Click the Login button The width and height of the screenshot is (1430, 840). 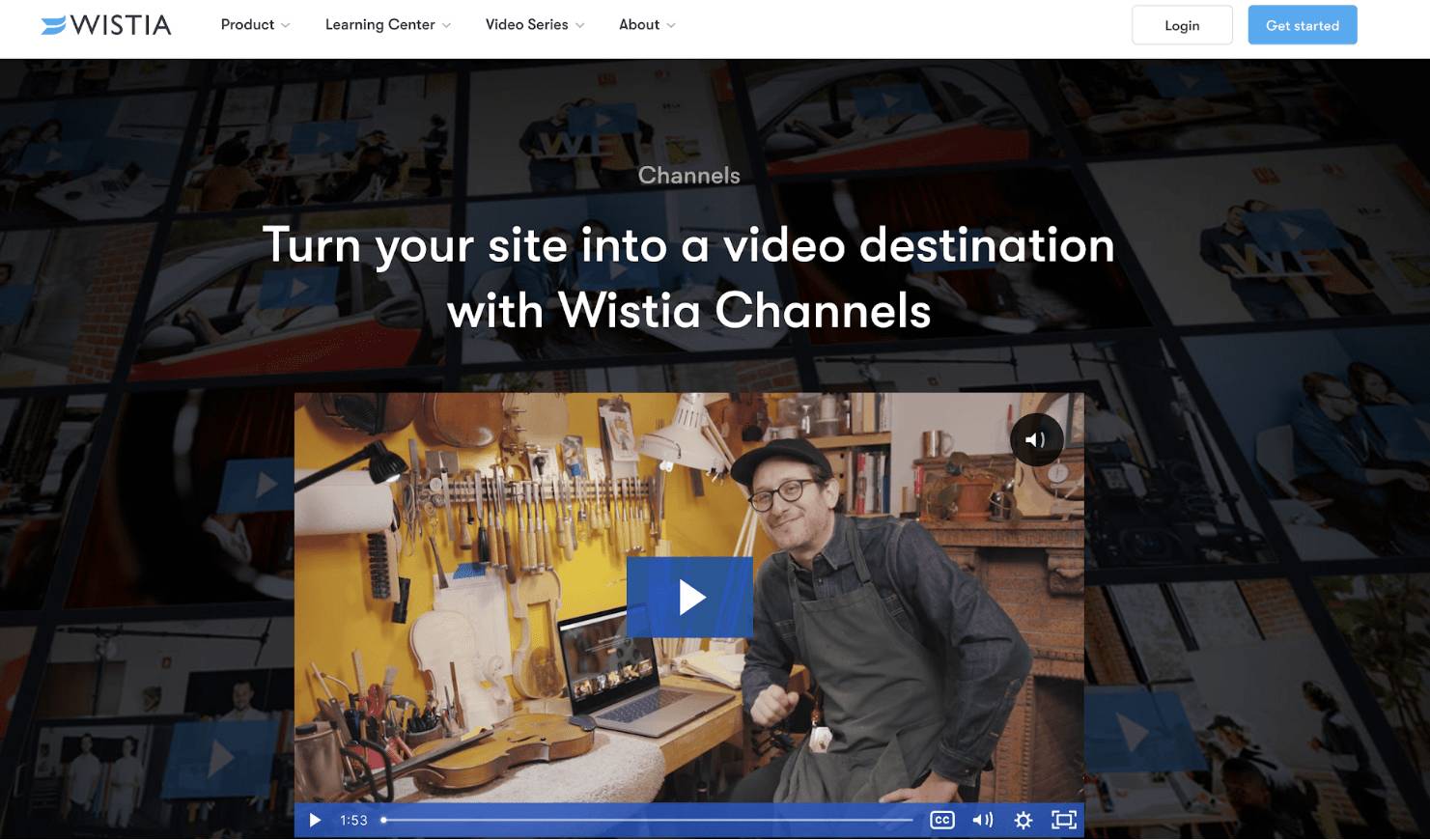(1182, 25)
